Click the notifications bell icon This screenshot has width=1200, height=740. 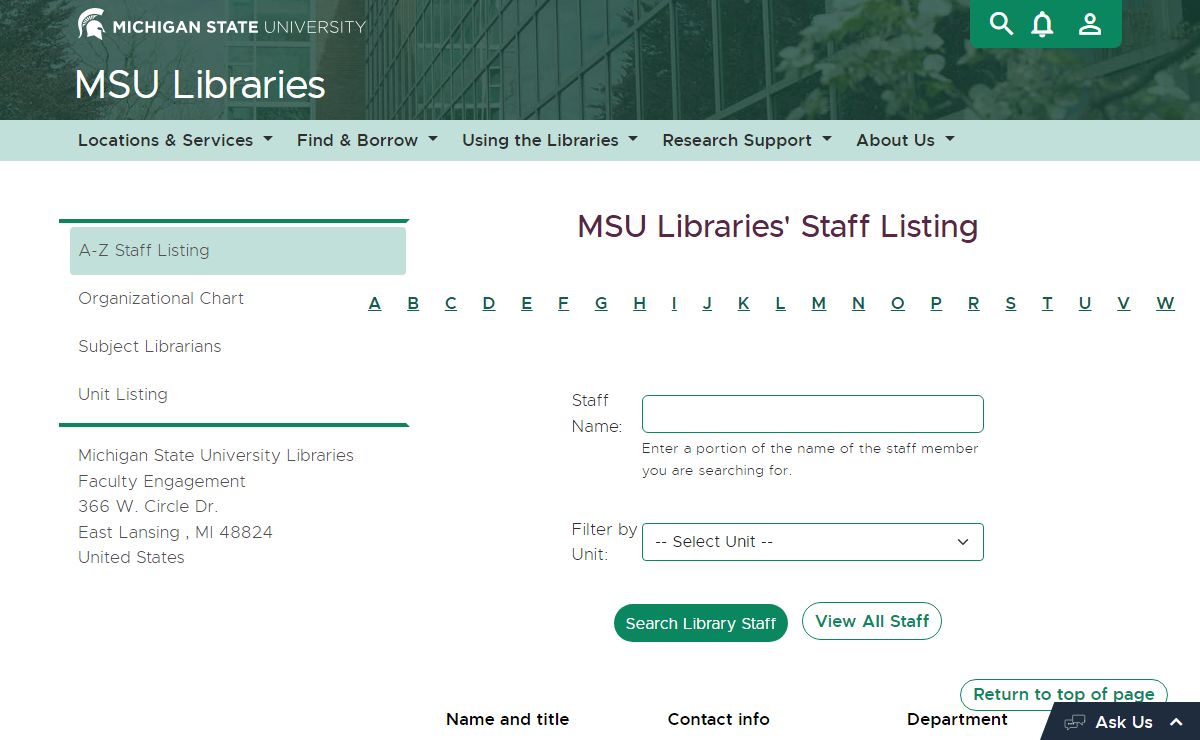pos(1042,24)
